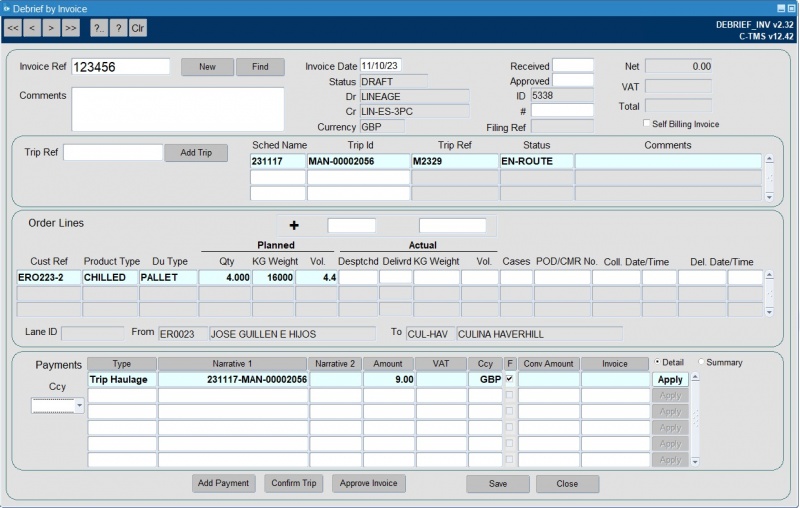Click the Dr field LINEAGE
This screenshot has height=508, width=800.
(414, 96)
